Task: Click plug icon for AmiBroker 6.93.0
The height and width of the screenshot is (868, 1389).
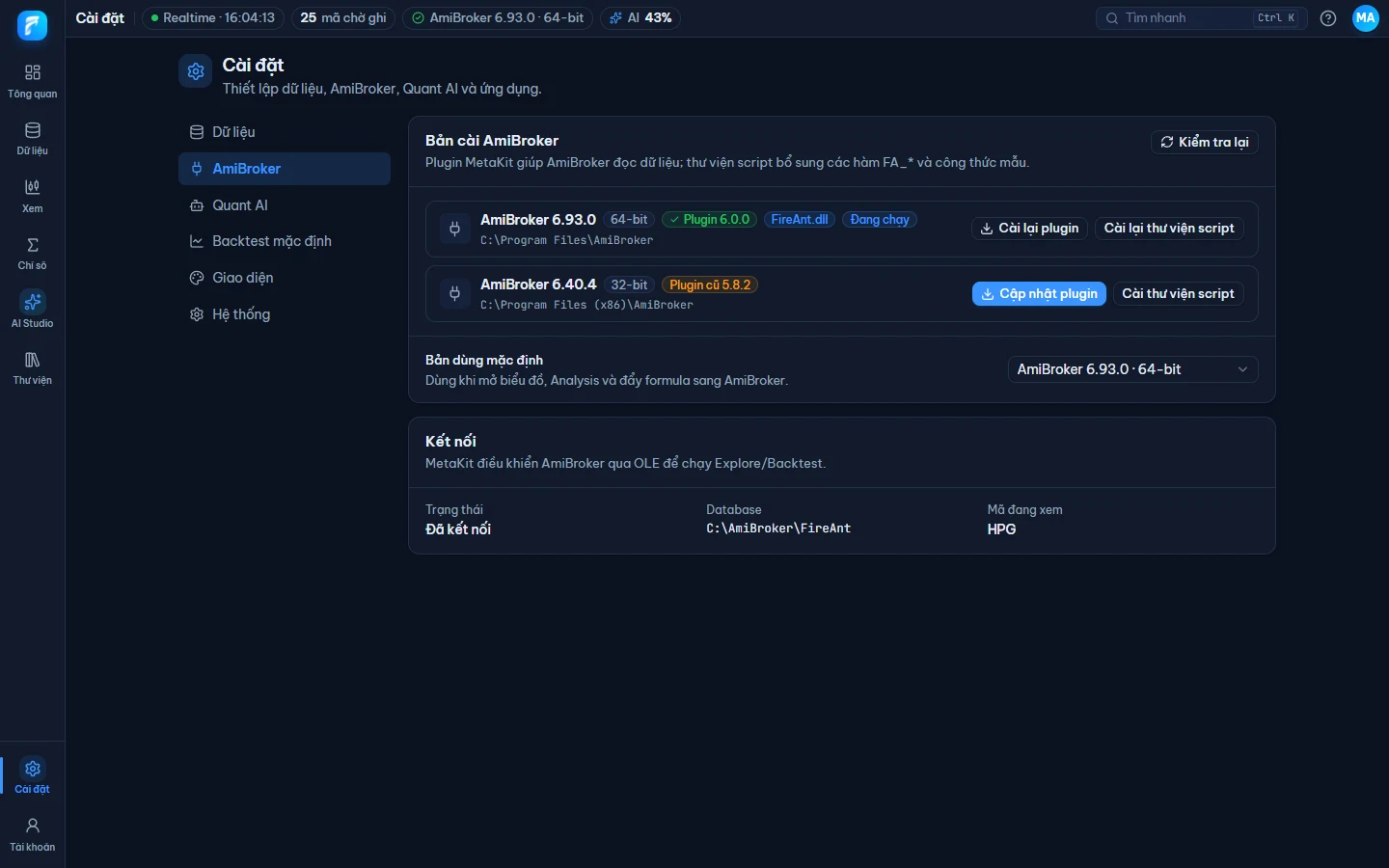Action: [454, 229]
